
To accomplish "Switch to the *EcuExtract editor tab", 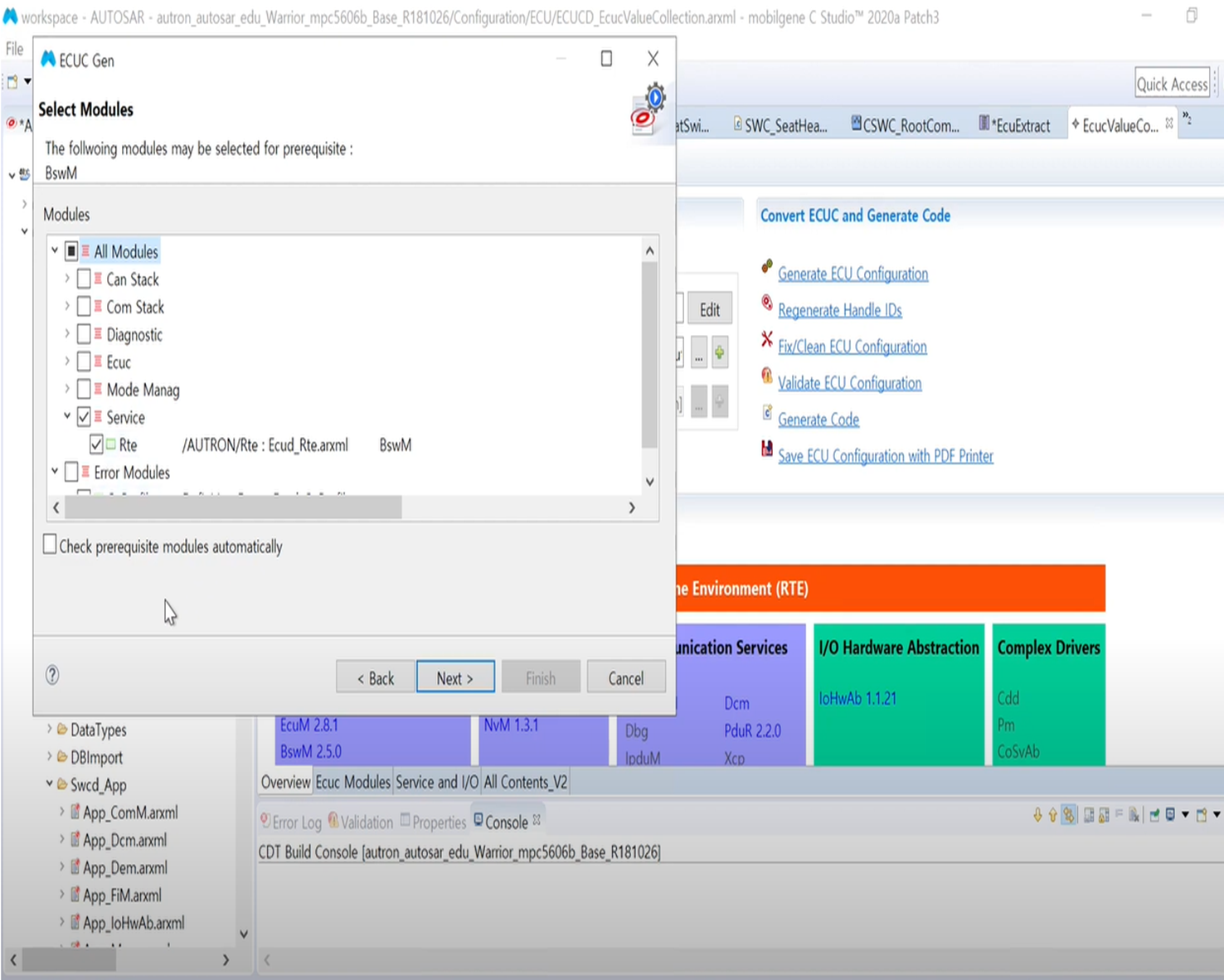I will point(1014,125).
